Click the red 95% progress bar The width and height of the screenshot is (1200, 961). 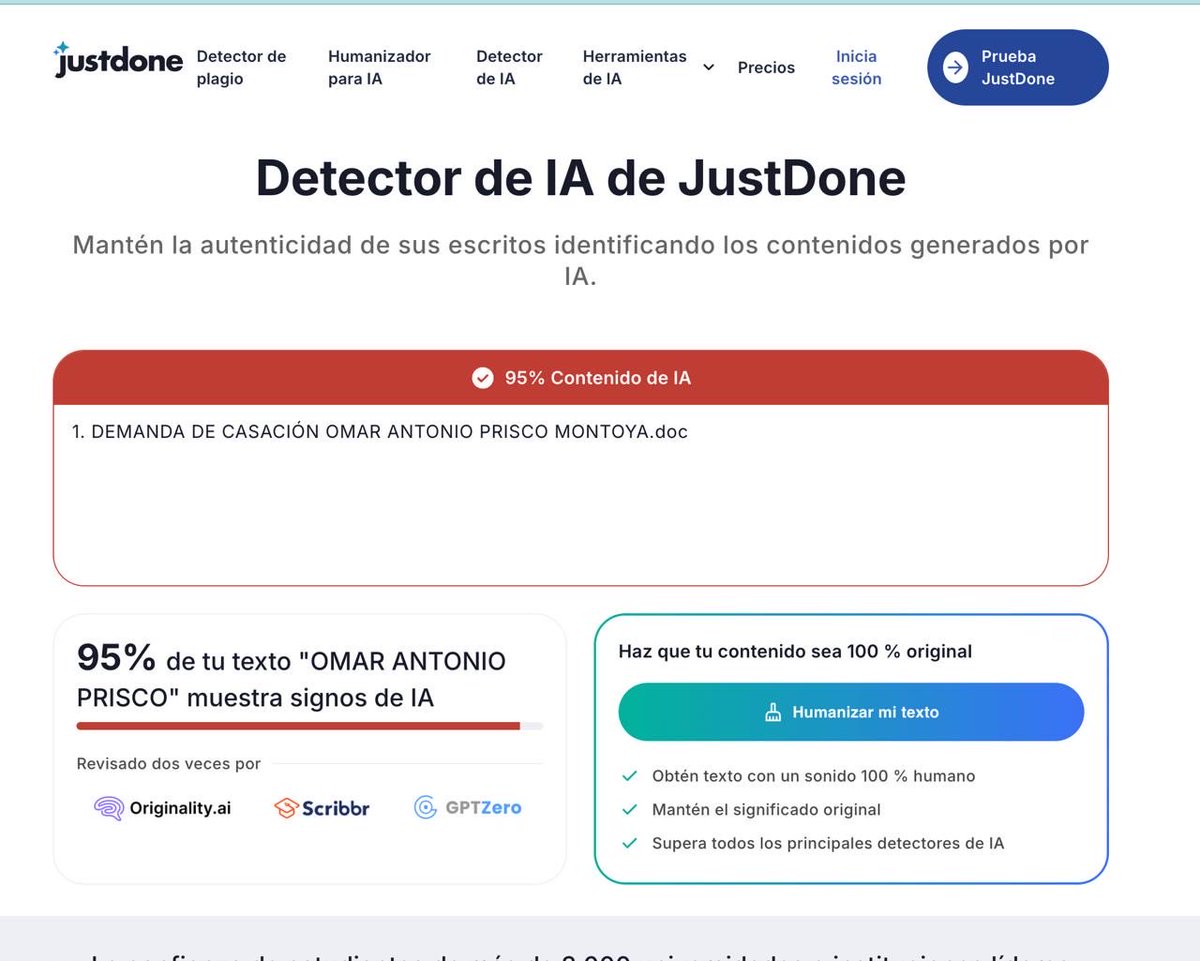[298, 726]
